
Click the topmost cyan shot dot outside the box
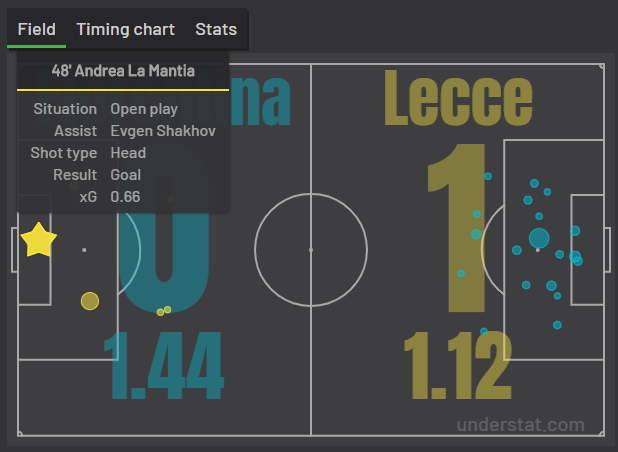coord(488,176)
